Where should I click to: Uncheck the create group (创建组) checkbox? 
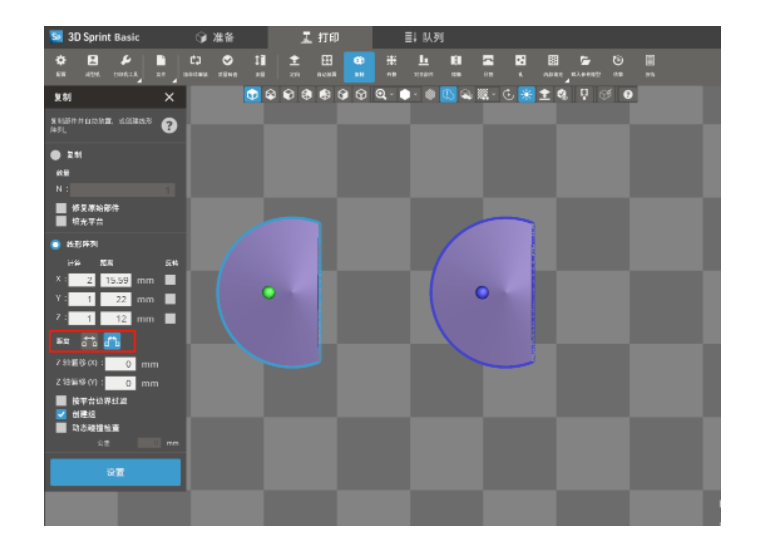pyautogui.click(x=61, y=414)
